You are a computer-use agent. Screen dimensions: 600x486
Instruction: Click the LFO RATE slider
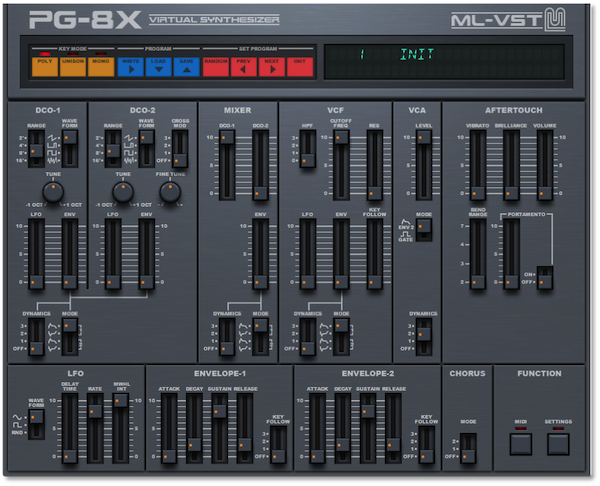(95, 429)
